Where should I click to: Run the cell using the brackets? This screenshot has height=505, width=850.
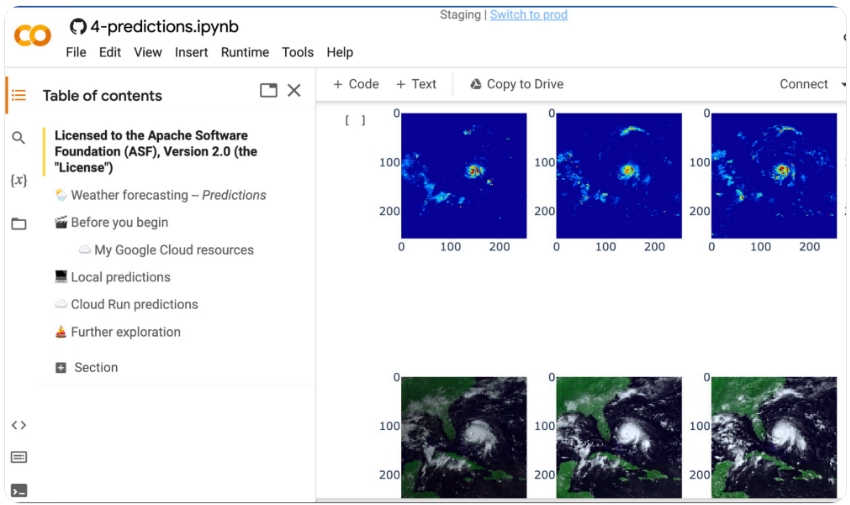(x=355, y=121)
